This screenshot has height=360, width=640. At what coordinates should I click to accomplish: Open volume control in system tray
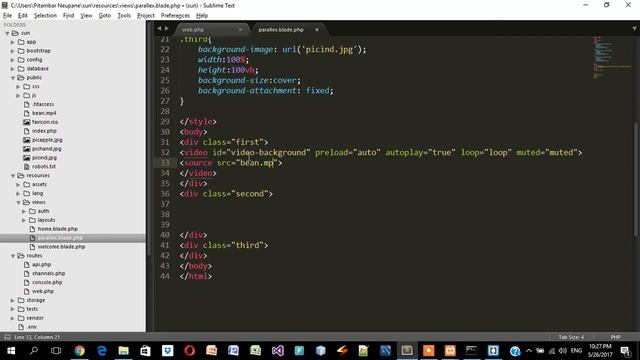(563, 351)
